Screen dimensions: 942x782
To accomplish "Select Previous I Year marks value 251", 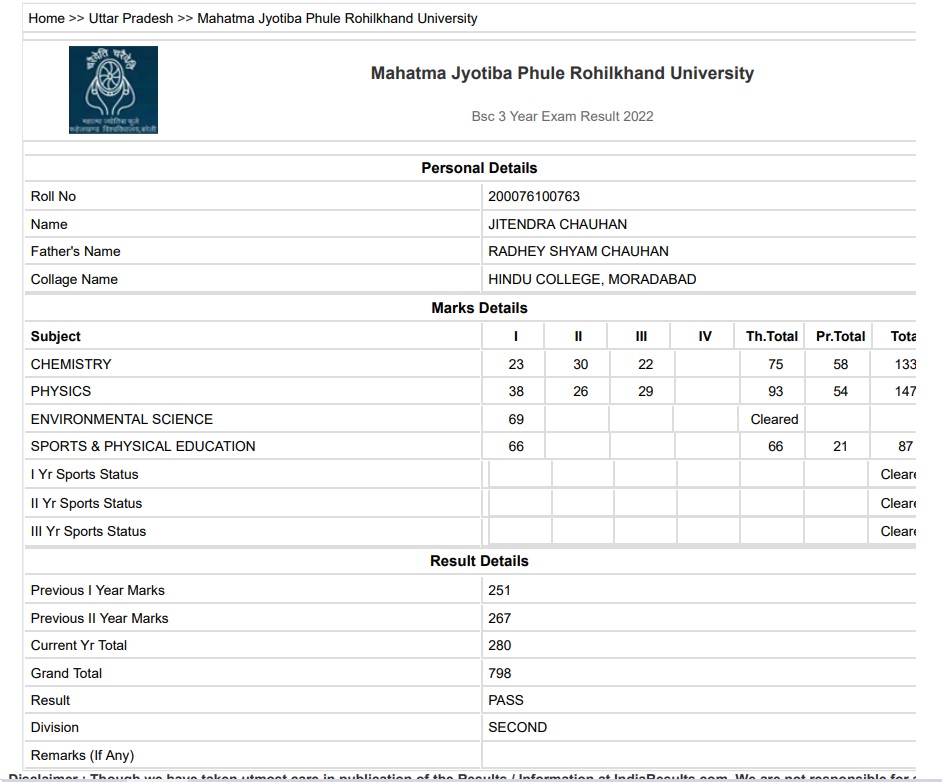I will coord(499,590).
